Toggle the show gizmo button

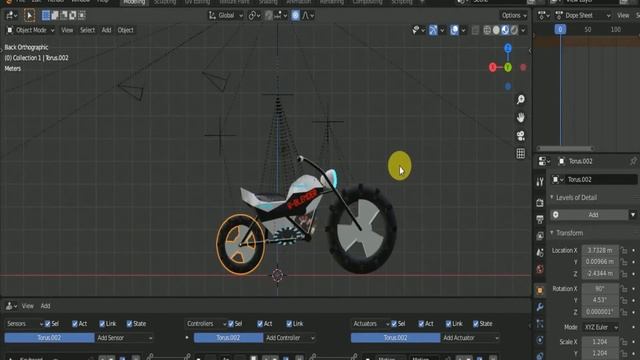[x=433, y=30]
